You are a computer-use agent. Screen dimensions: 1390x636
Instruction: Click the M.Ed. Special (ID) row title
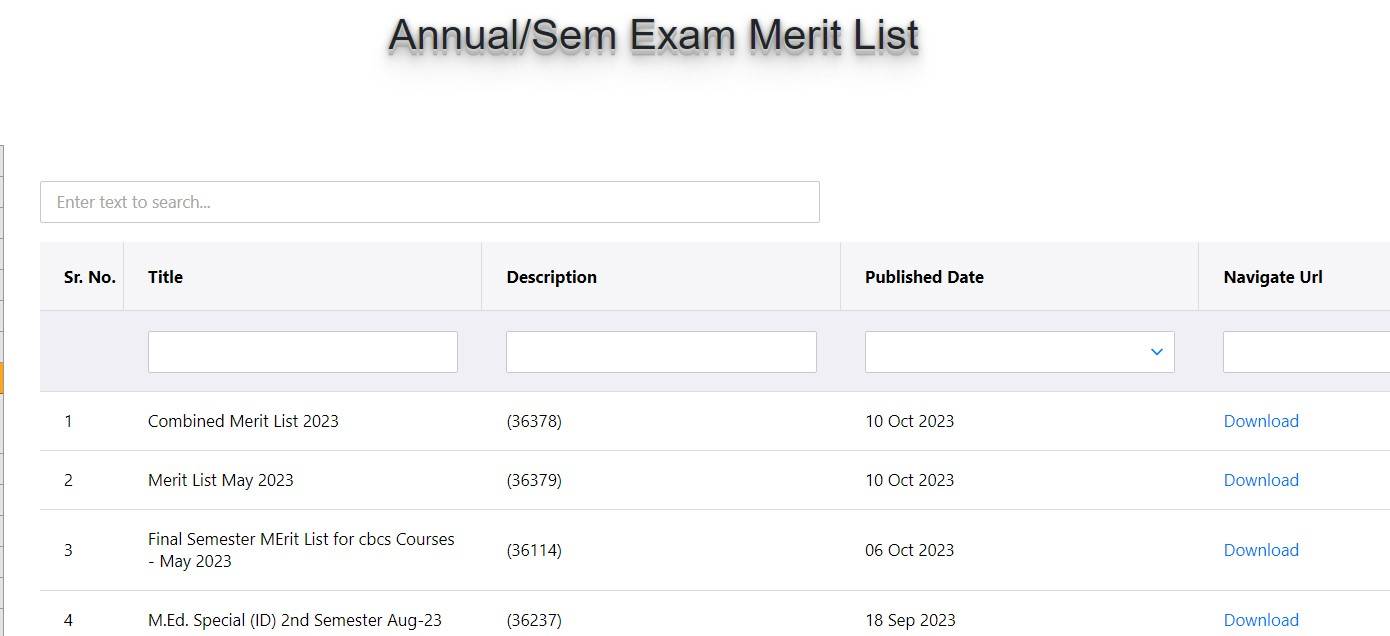click(294, 620)
